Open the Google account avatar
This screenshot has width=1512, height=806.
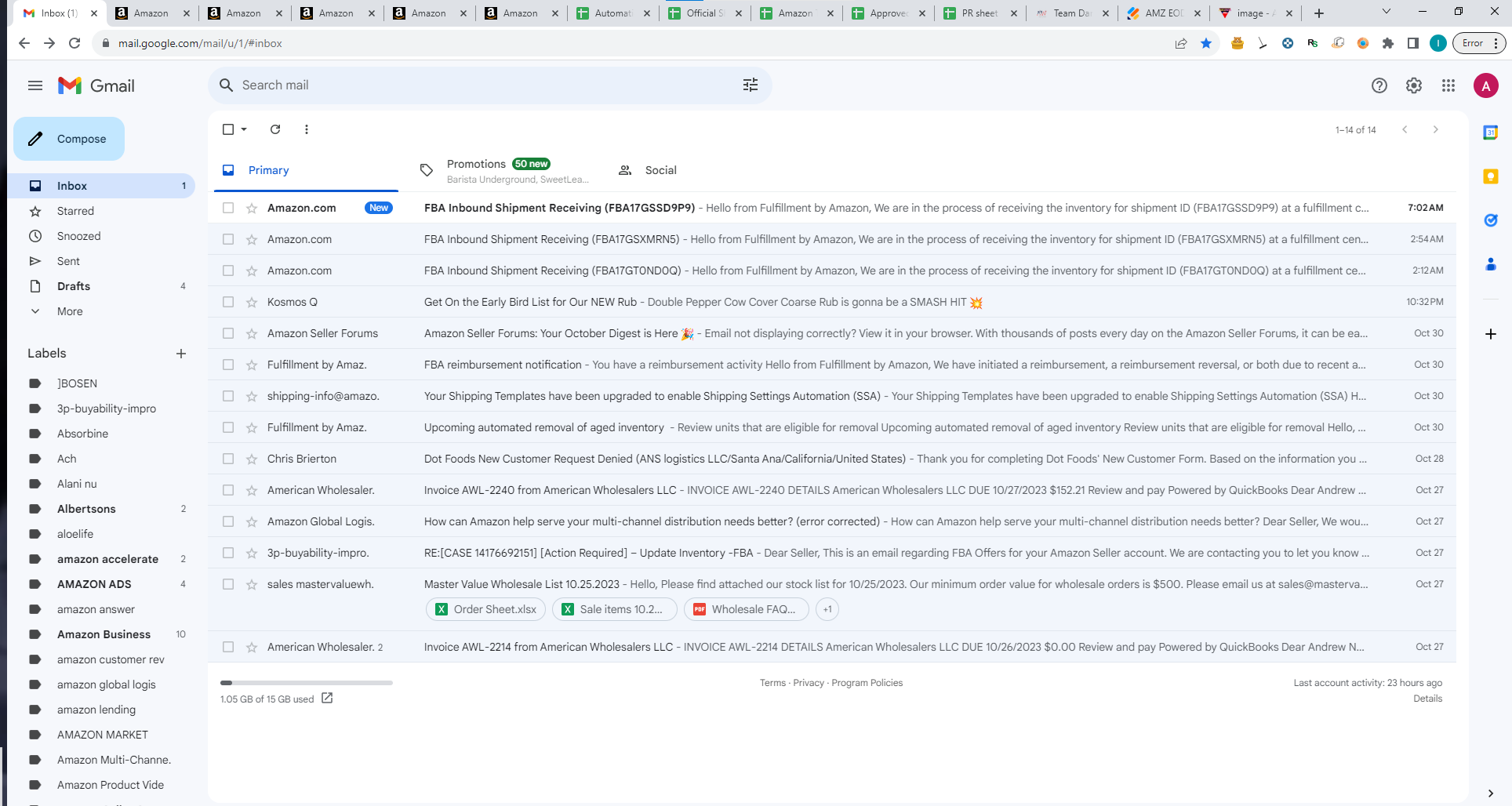tap(1486, 85)
